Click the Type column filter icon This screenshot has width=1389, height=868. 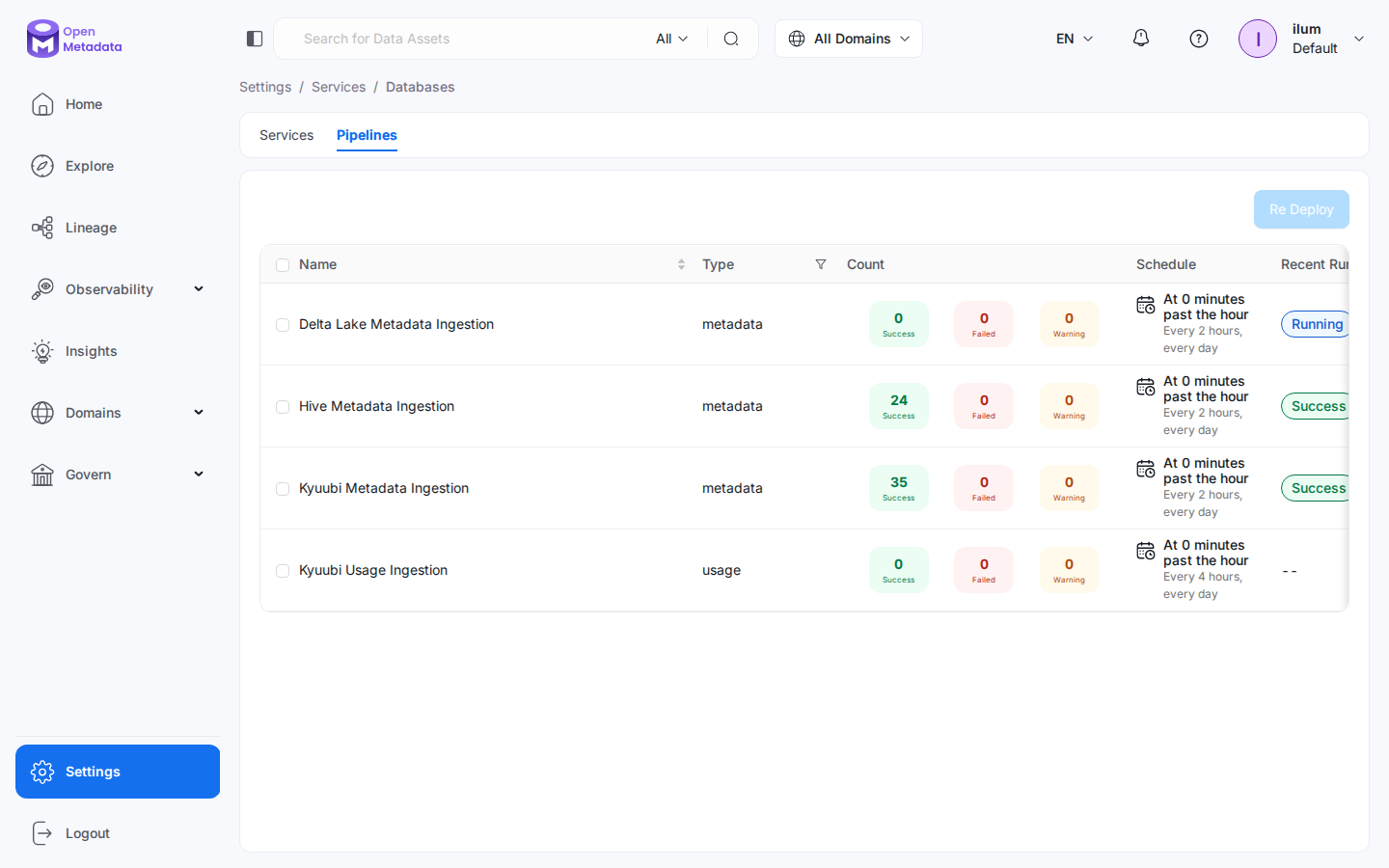pos(821,264)
